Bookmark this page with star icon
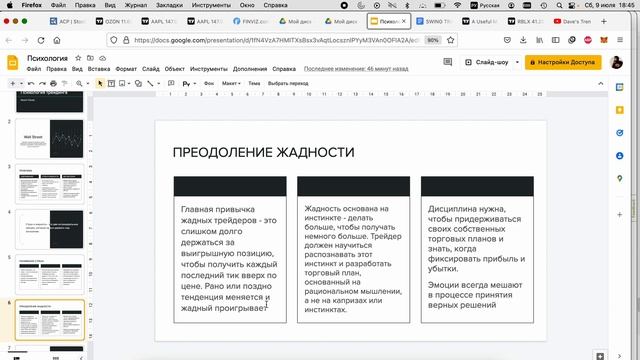The height and width of the screenshot is (360, 640). pyautogui.click(x=451, y=40)
